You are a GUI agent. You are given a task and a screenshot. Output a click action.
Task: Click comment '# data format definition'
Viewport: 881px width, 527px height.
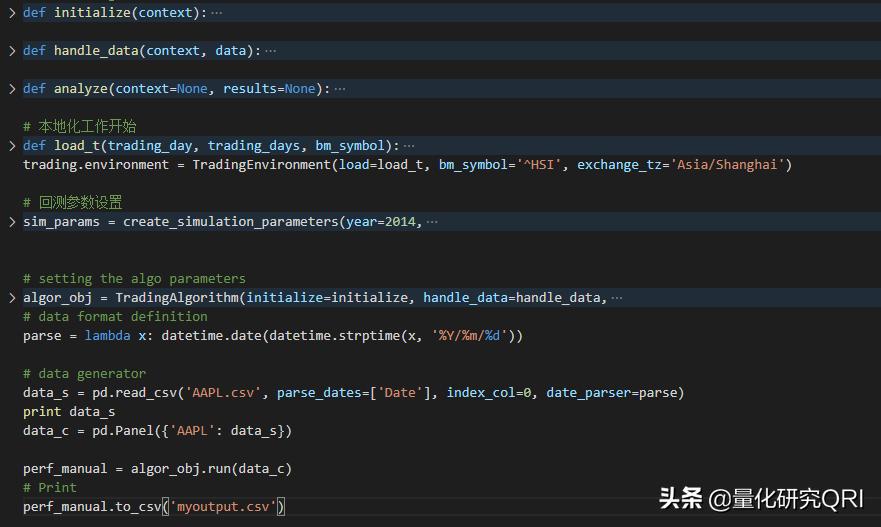point(115,316)
